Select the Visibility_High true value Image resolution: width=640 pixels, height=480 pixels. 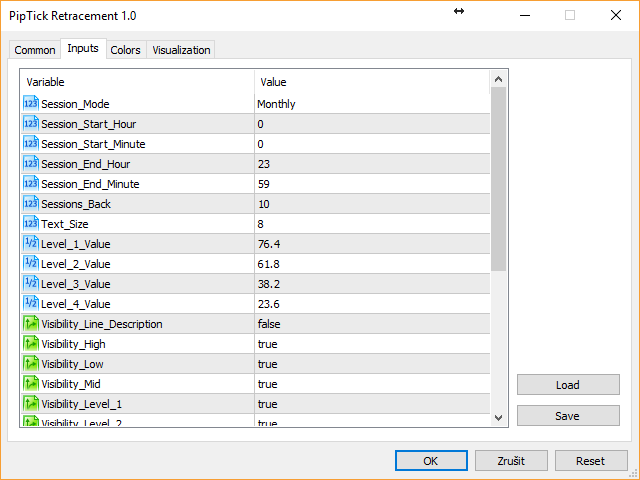268,344
